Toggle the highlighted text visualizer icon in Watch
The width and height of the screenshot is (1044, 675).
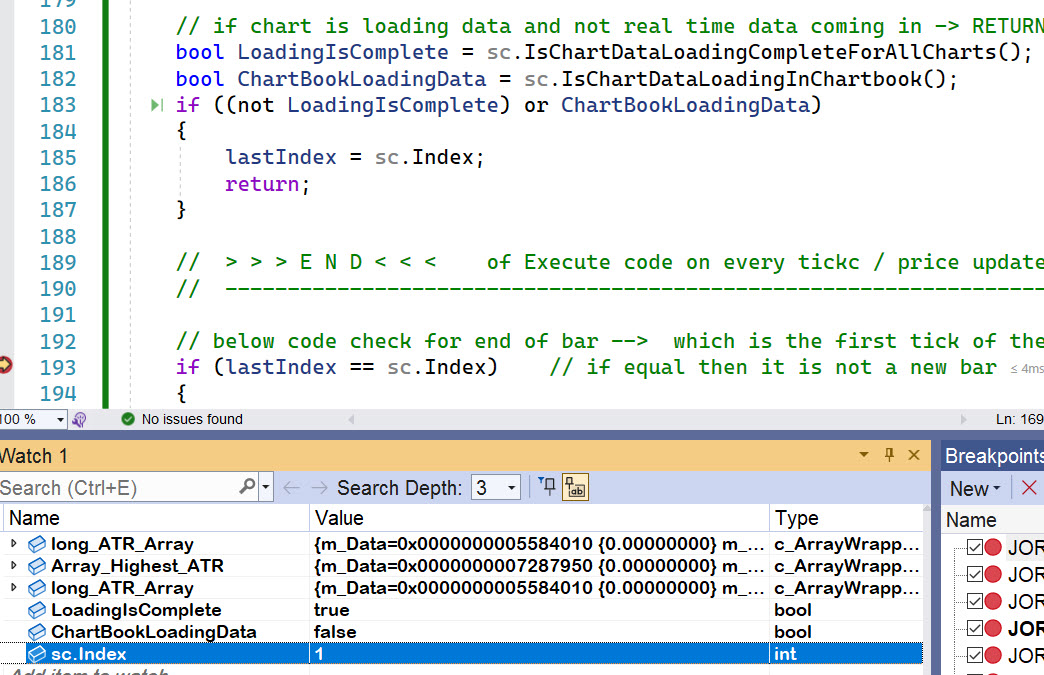click(x=575, y=487)
